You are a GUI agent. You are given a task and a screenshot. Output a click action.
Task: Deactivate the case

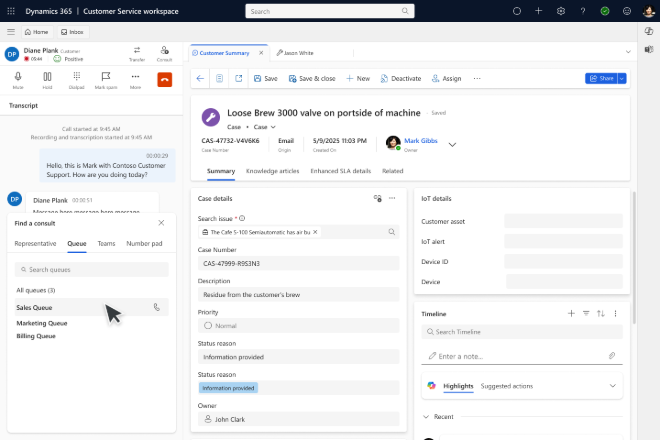pyautogui.click(x=401, y=79)
